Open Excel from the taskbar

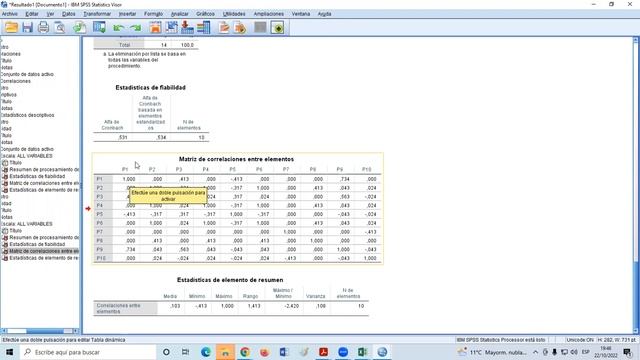[x=362, y=352]
